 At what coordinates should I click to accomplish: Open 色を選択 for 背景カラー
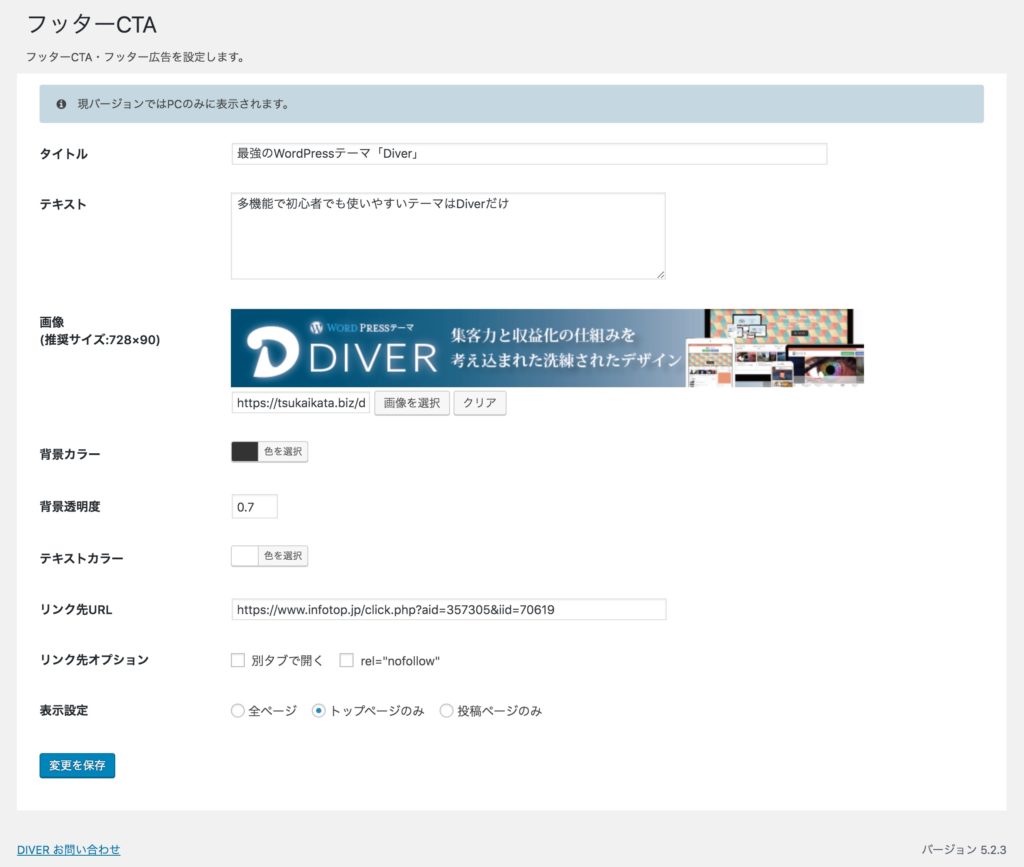click(283, 452)
